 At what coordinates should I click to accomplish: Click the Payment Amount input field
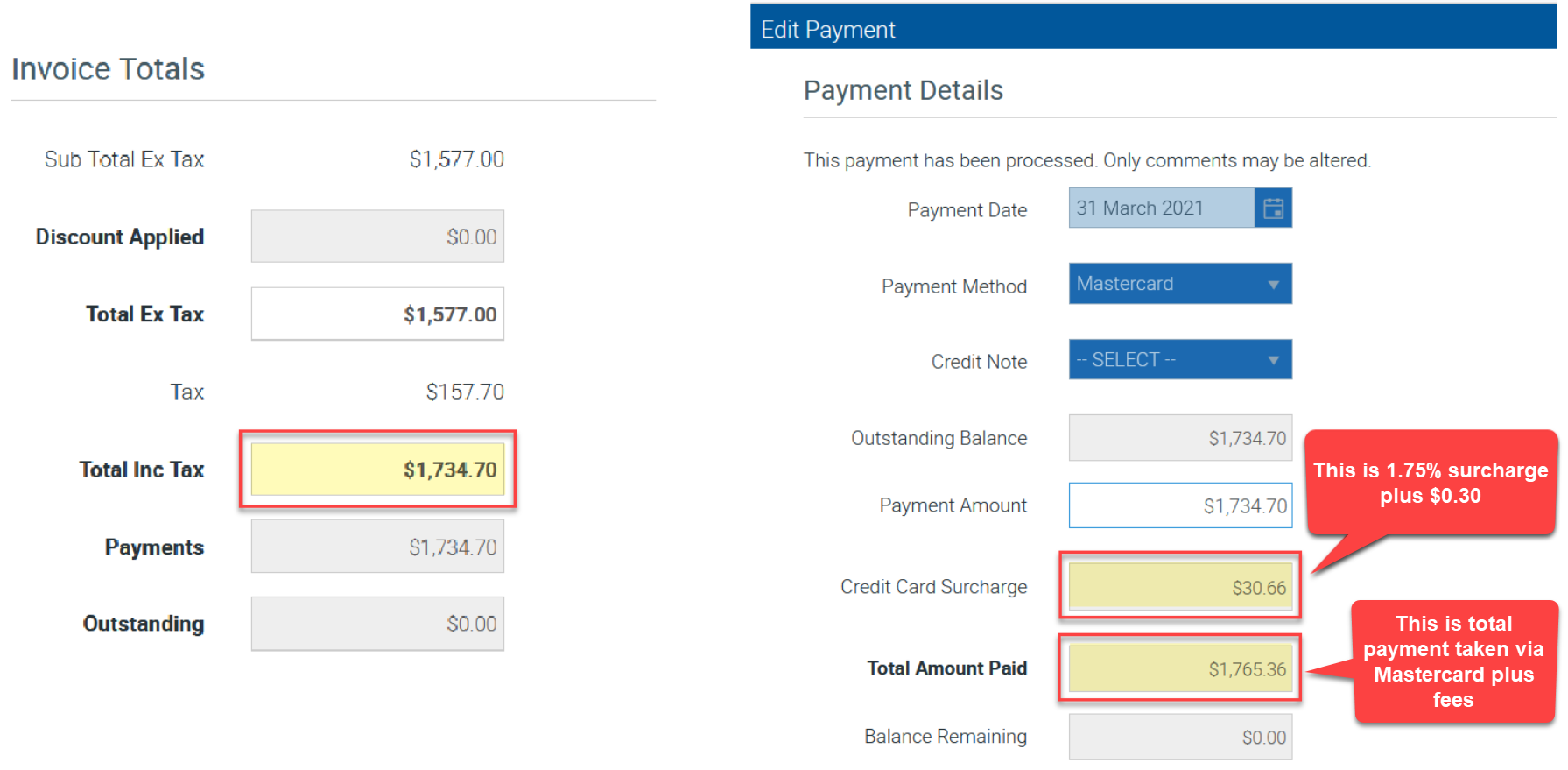(1179, 505)
